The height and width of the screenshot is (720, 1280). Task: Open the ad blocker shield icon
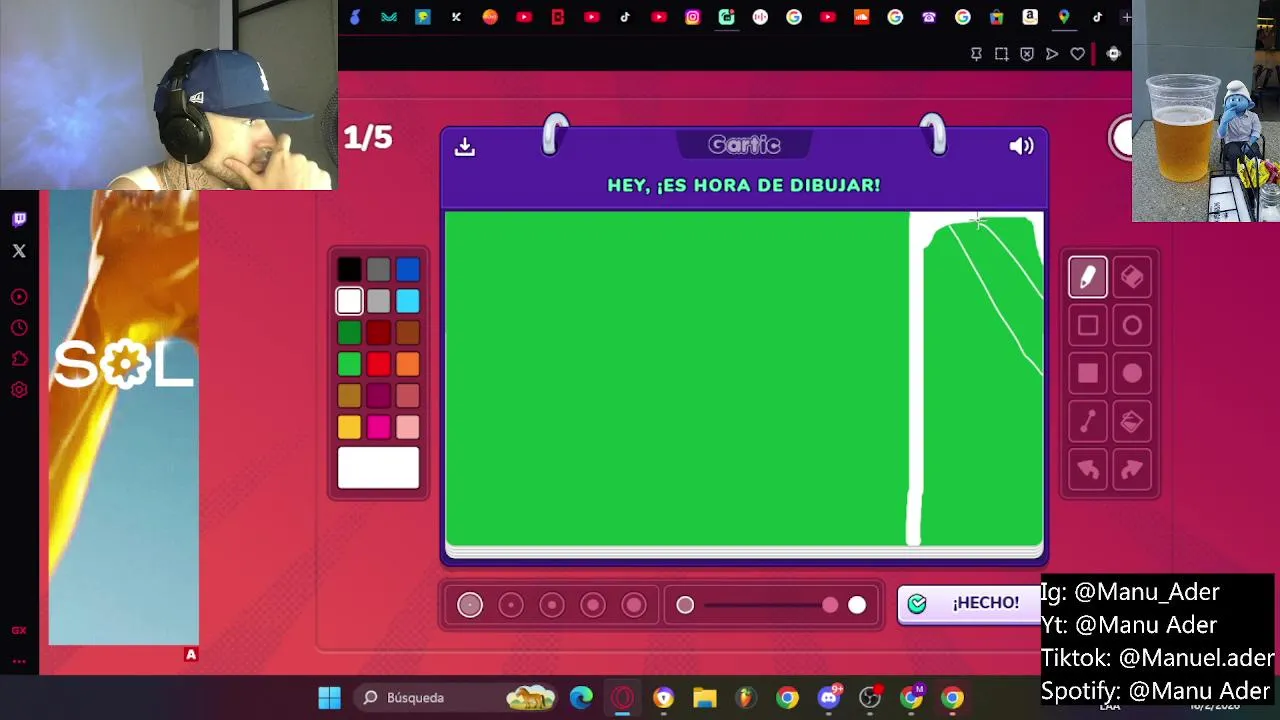(x=1027, y=54)
